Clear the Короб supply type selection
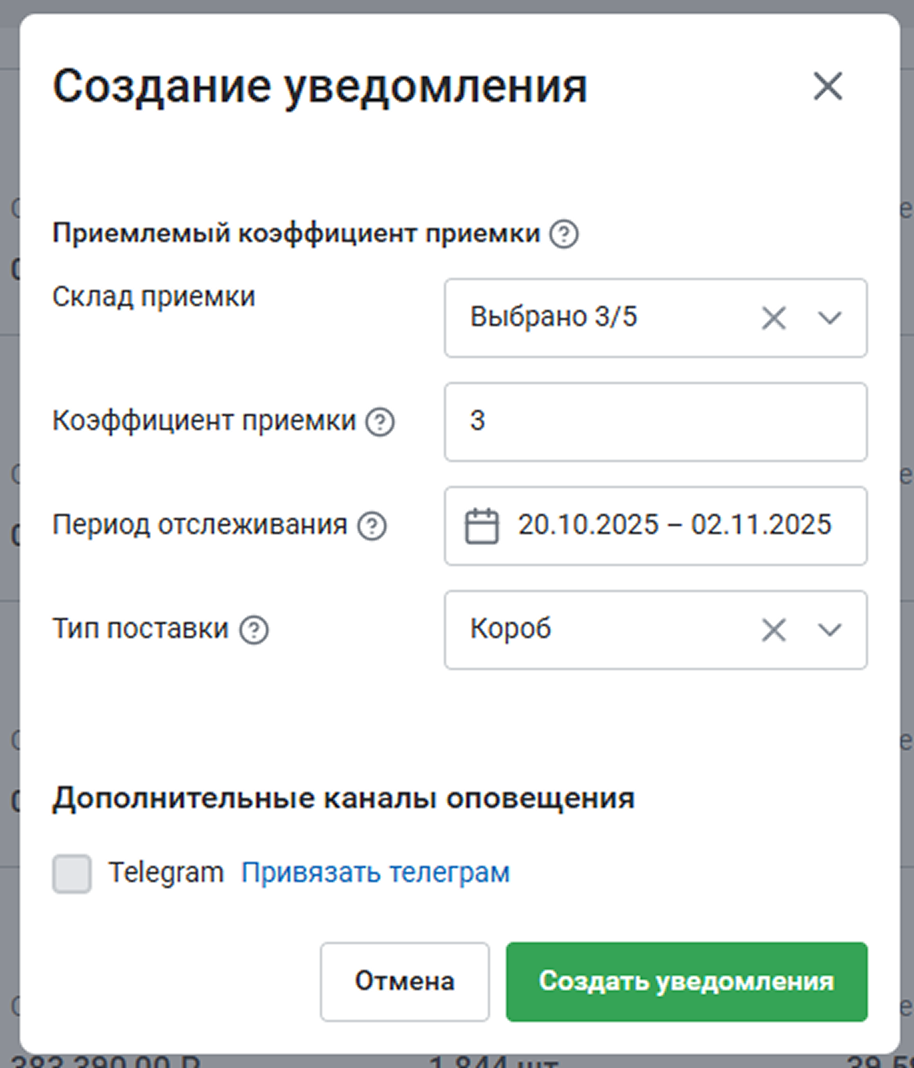 coord(774,630)
